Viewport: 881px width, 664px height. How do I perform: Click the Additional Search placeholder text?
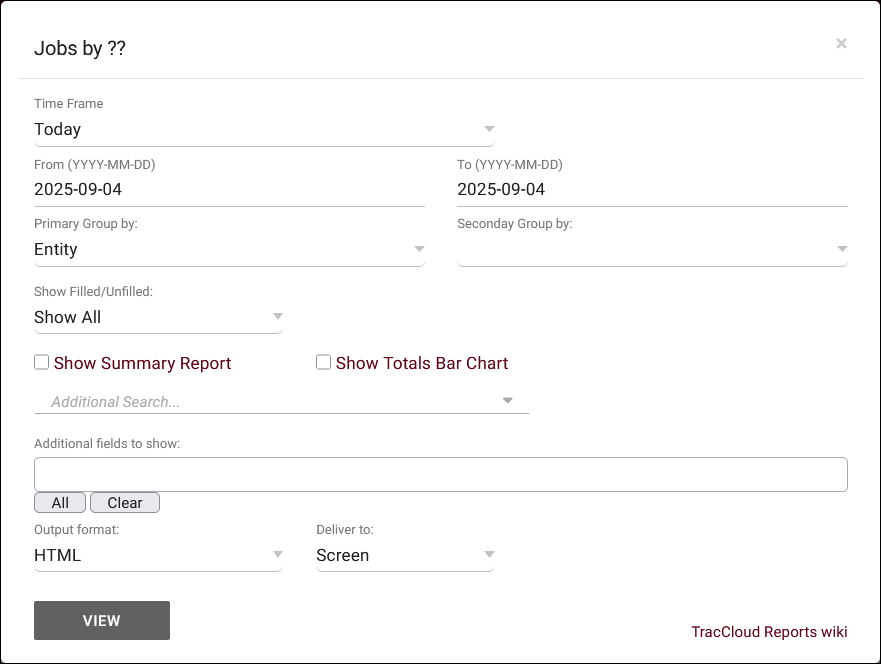(116, 402)
